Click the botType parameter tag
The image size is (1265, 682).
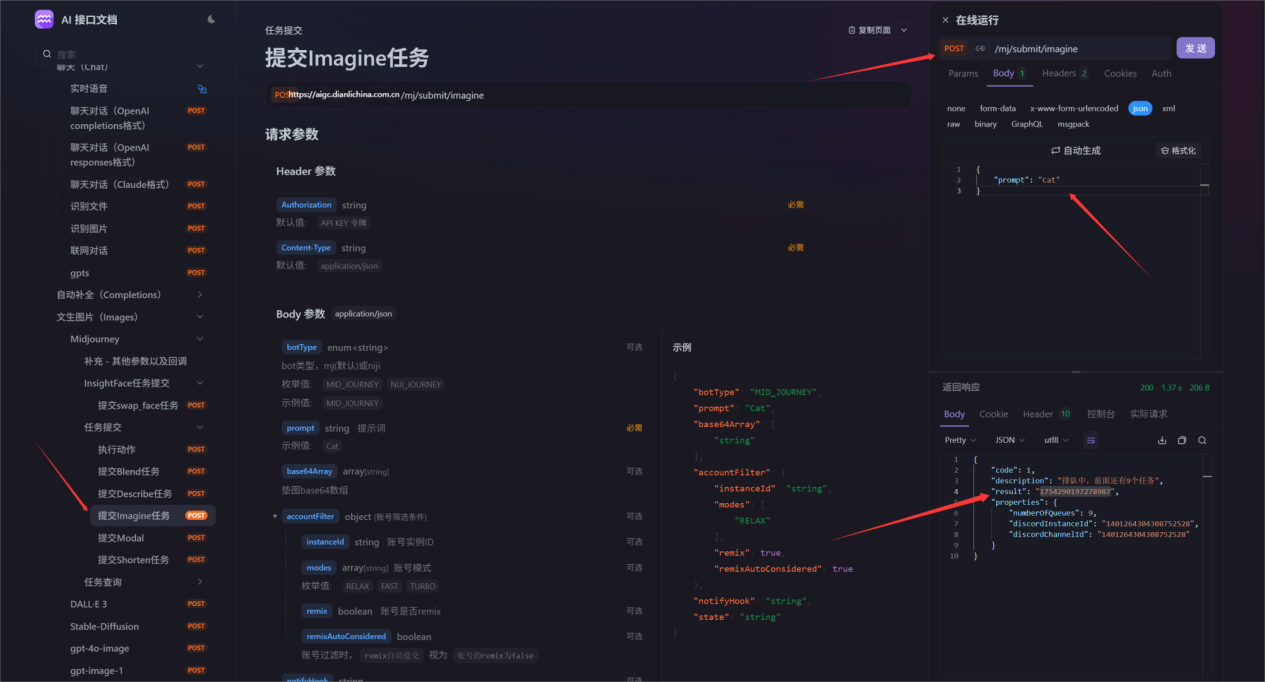301,347
